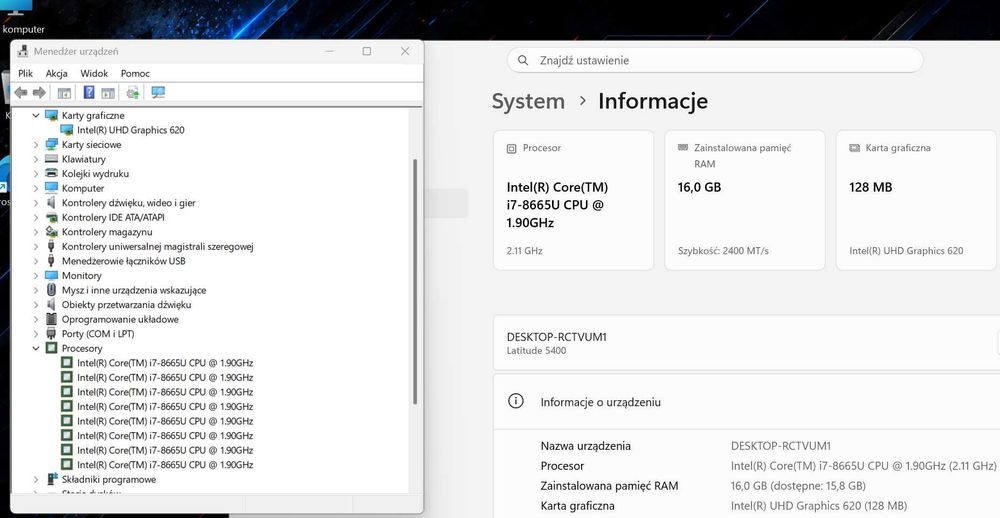
Task: Toggle the action pane toolbar icon
Action: tap(108, 92)
